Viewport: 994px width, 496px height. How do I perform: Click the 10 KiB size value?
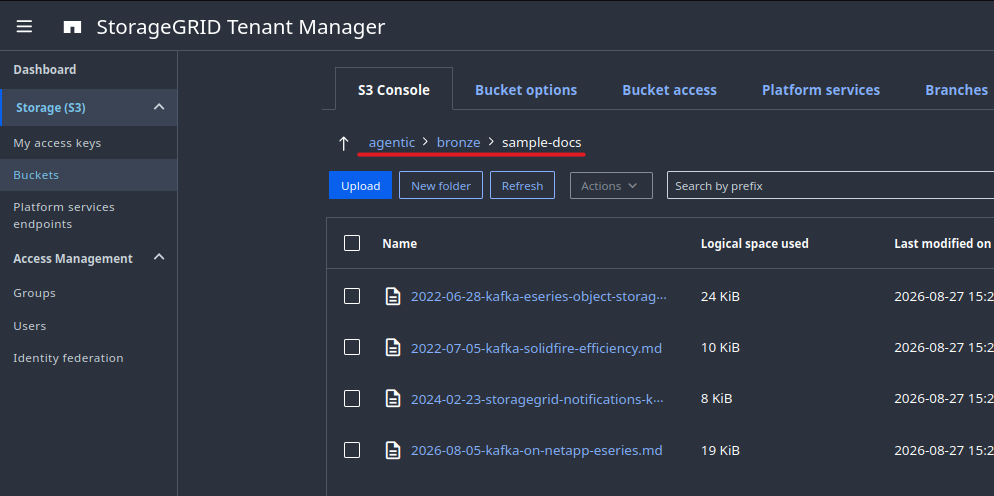[720, 348]
